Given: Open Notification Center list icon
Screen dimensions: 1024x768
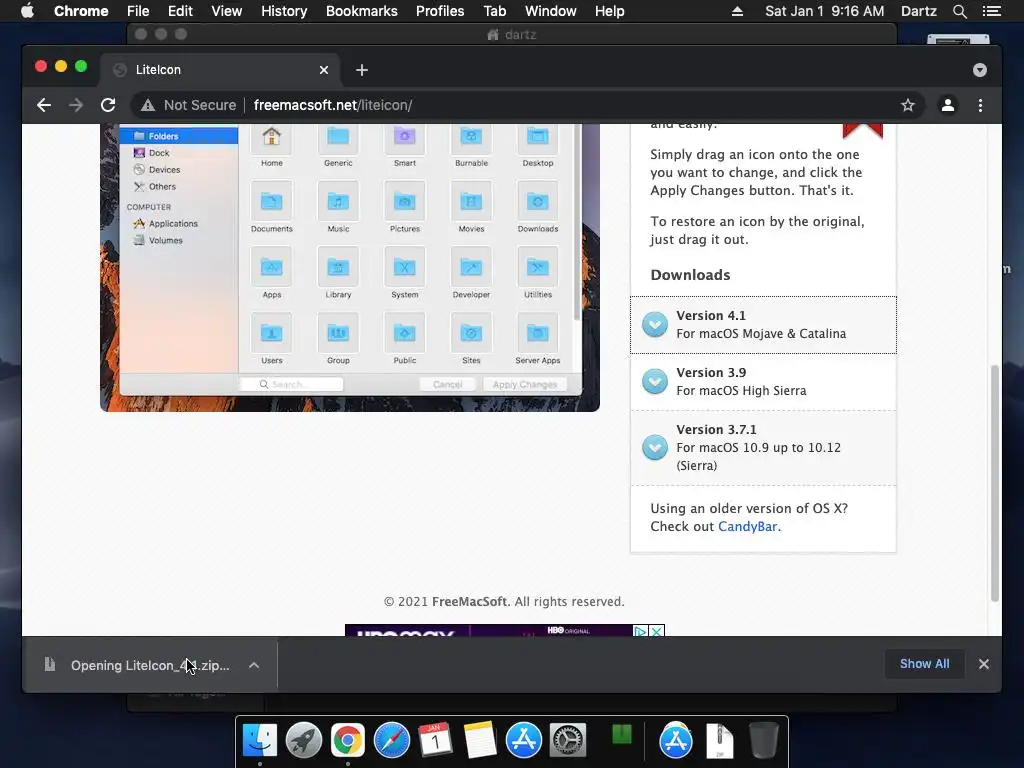Looking at the screenshot, I should [991, 11].
